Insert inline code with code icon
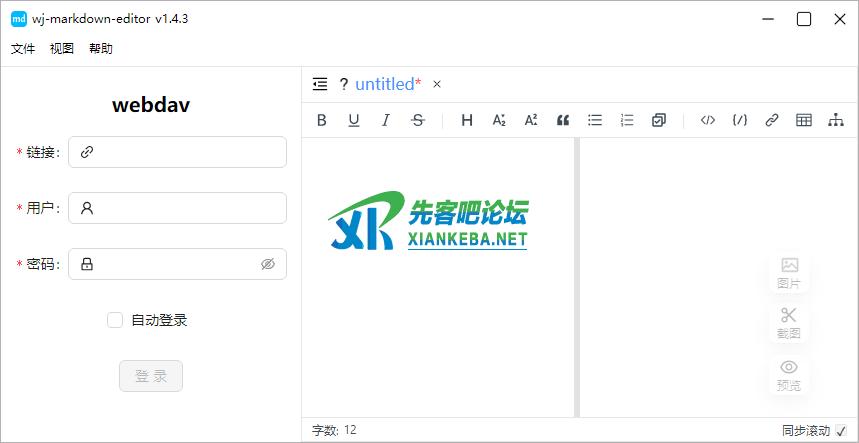This screenshot has width=859, height=443. (707, 120)
